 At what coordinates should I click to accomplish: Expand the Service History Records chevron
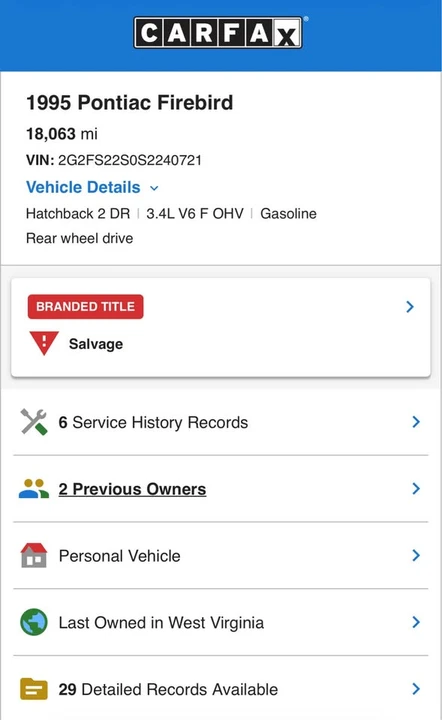point(416,422)
